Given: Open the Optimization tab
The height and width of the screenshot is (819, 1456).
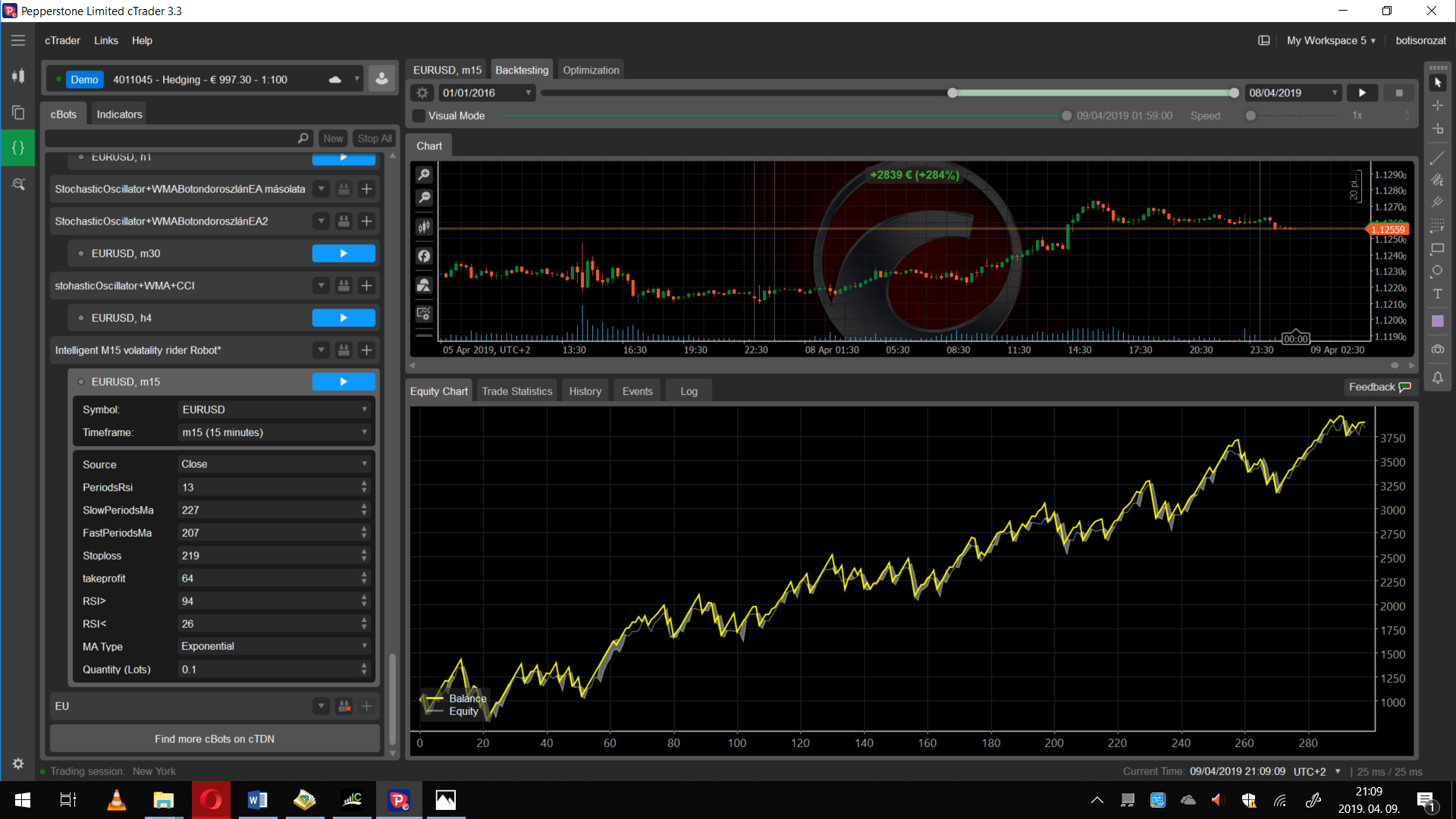Looking at the screenshot, I should coord(591,70).
